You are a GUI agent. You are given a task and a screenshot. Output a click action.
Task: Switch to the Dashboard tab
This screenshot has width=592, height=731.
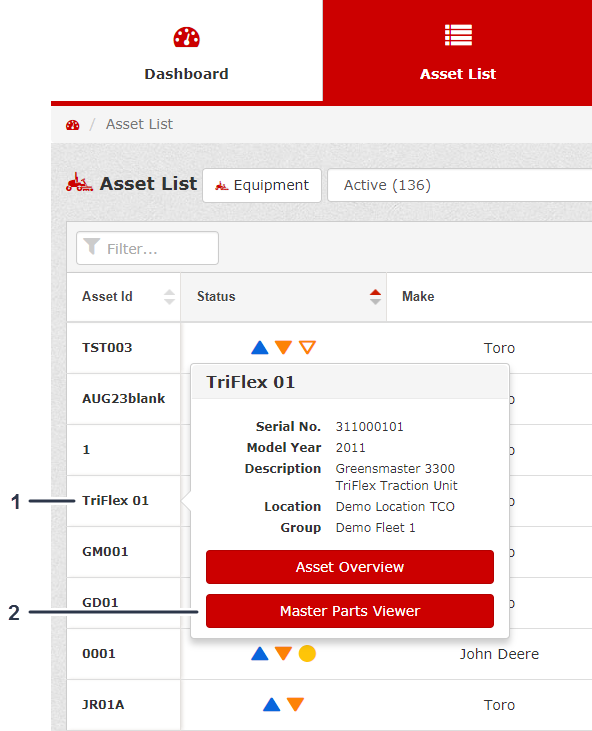click(x=186, y=51)
